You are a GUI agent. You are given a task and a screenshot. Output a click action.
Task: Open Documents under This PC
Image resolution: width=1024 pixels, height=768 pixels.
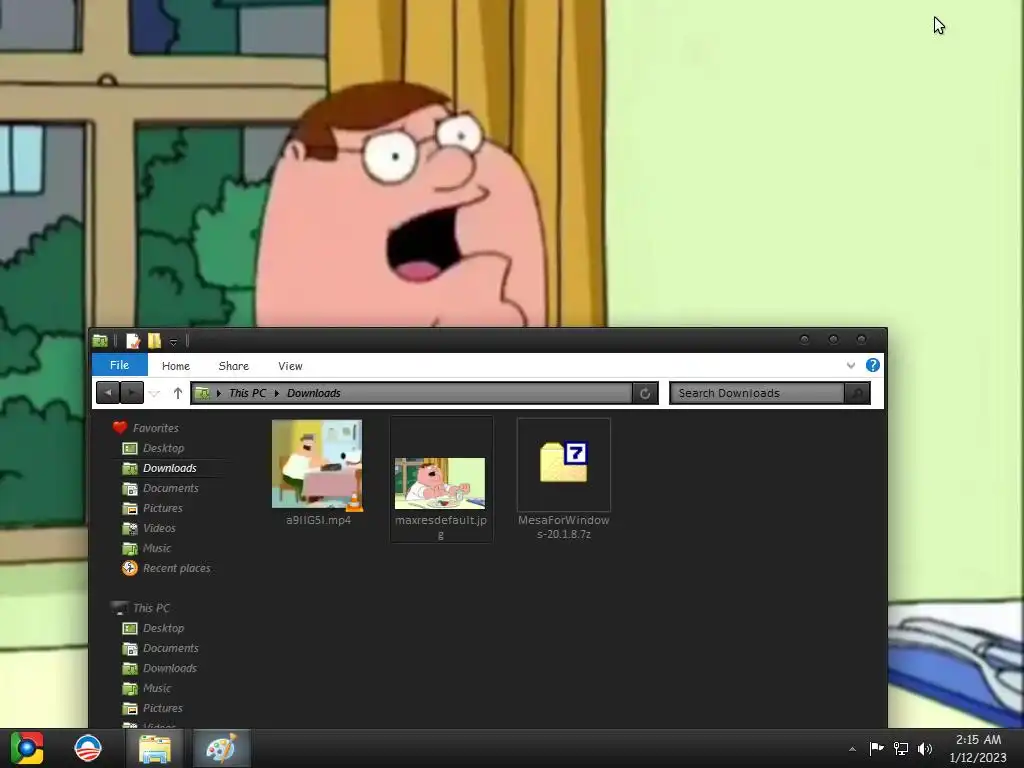click(170, 648)
